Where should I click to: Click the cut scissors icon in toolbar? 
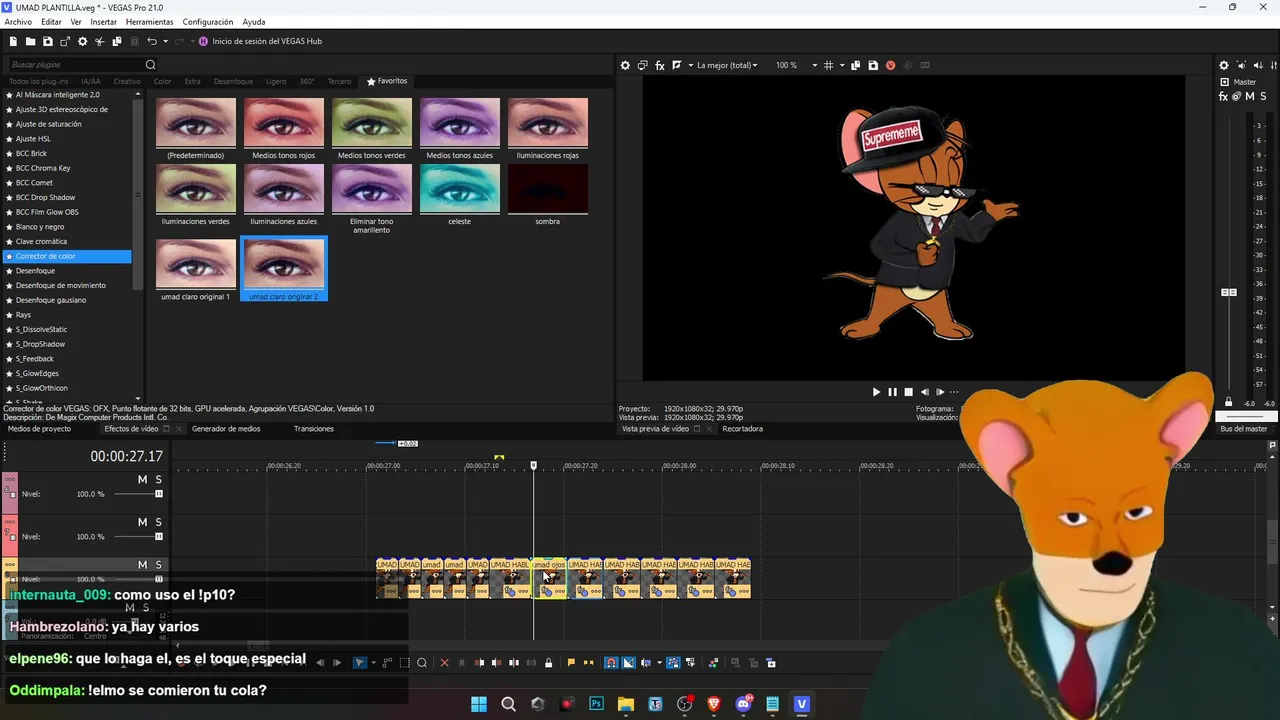click(100, 41)
